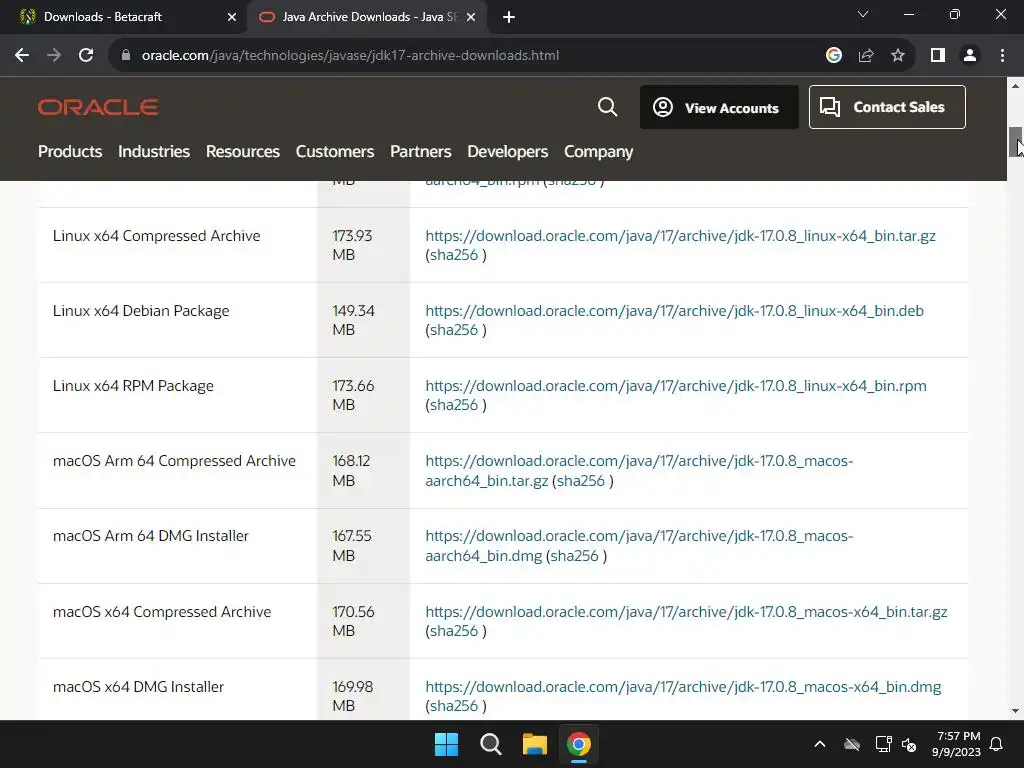Open the Oracle site search
Screen dimensions: 1024x768
[607, 107]
